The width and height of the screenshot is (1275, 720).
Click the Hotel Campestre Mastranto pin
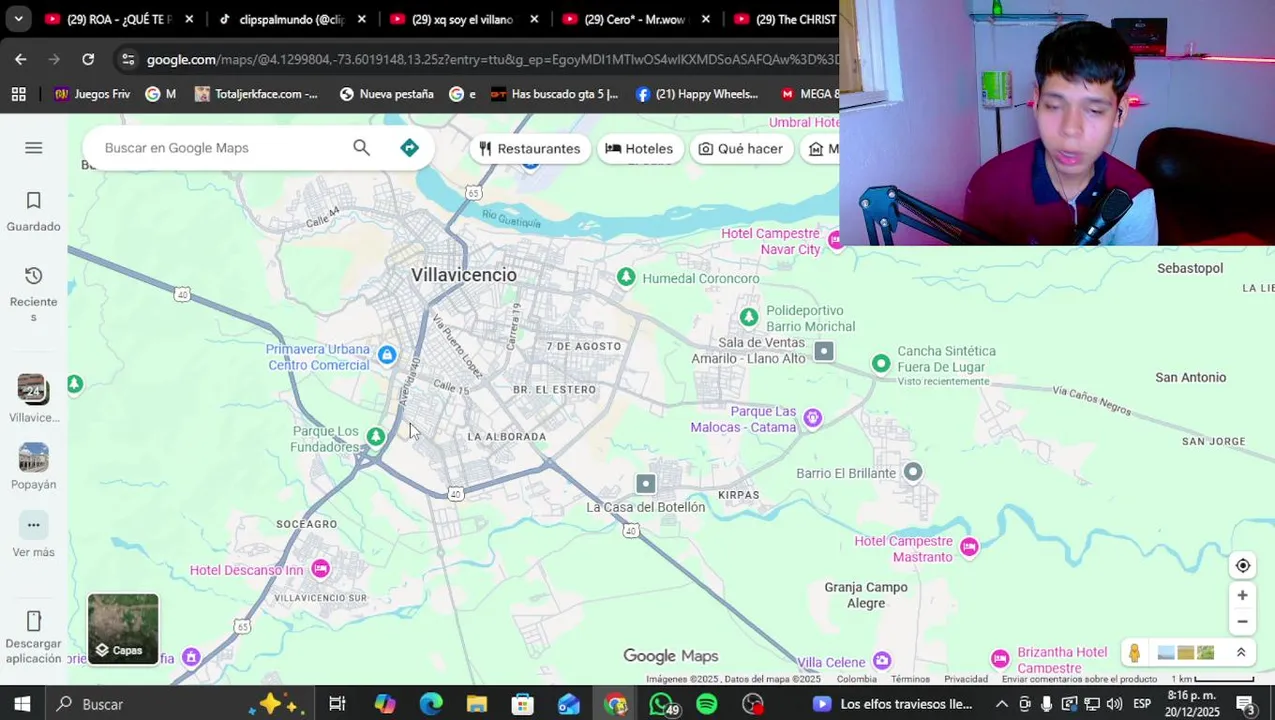pyautogui.click(x=968, y=547)
